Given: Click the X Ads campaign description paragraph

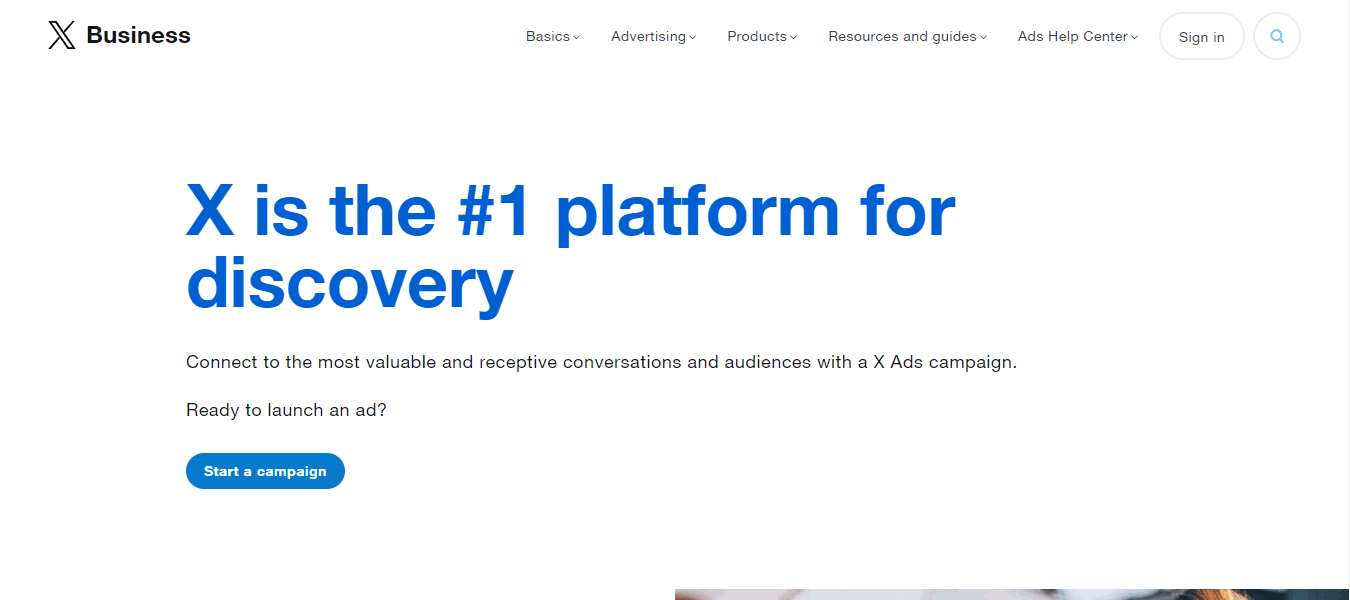Looking at the screenshot, I should (x=601, y=362).
